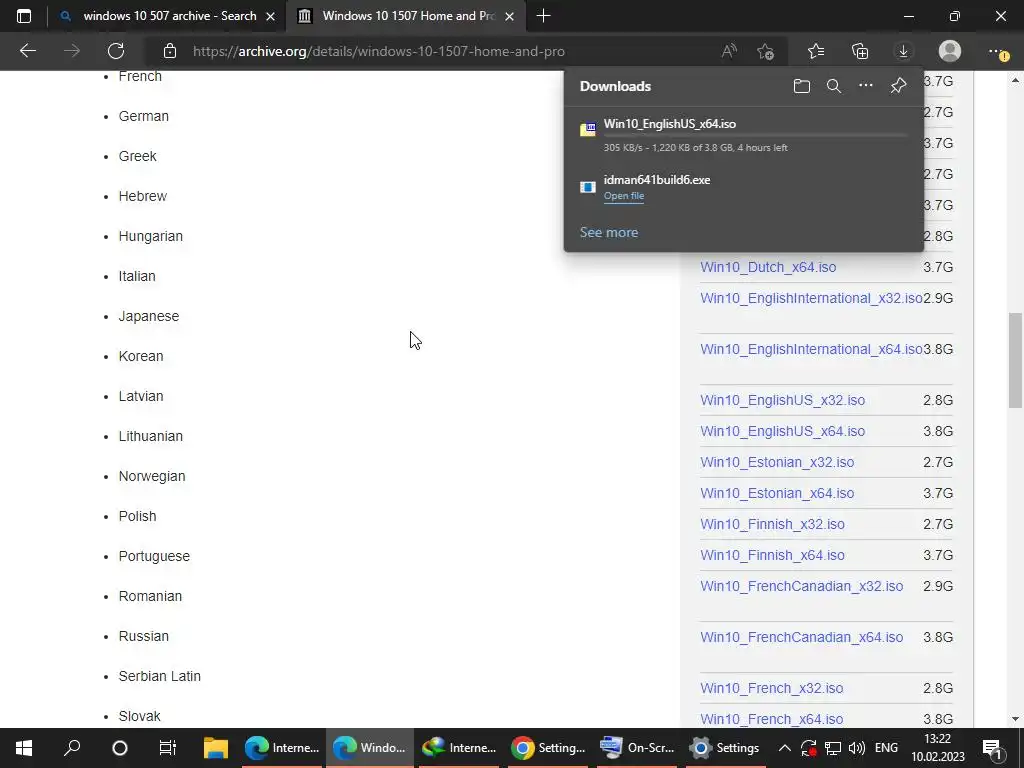Select the Win10_EnglishUS_x64.iso download entry
The image size is (1024, 768).
744,135
